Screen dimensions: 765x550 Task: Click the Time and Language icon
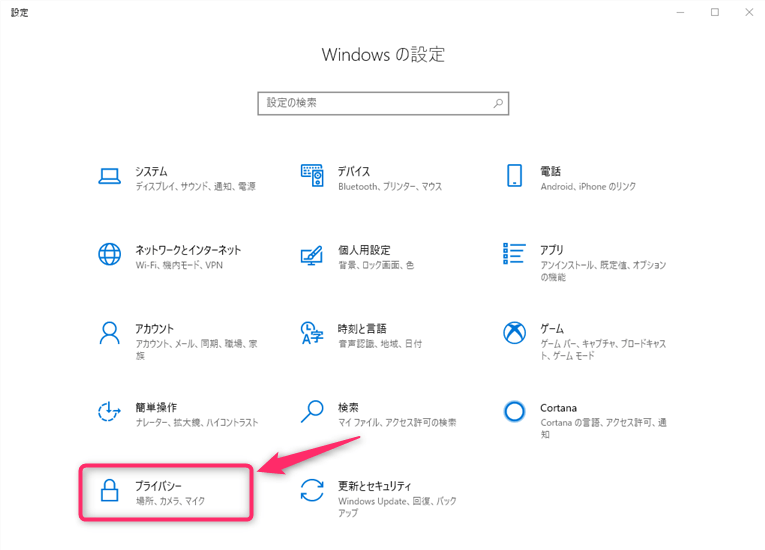312,333
